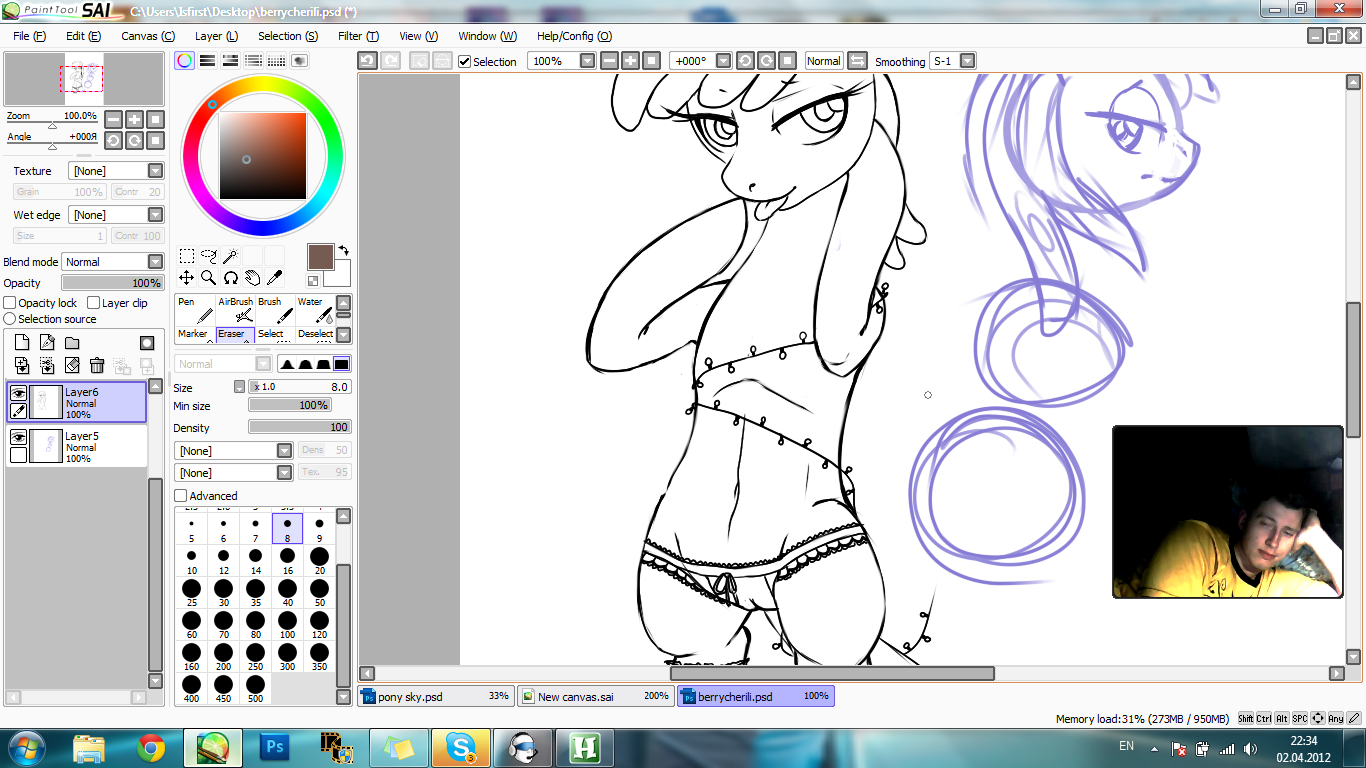Choose the Eraser tool
The width and height of the screenshot is (1366, 768).
pyautogui.click(x=236, y=335)
